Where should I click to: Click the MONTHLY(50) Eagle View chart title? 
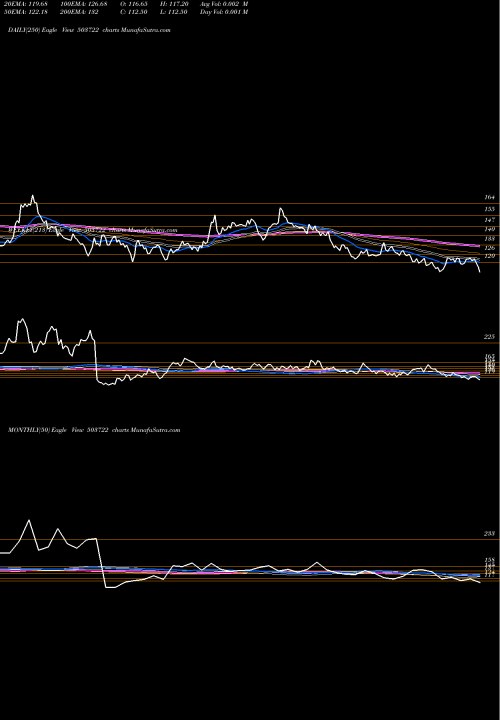point(94,430)
